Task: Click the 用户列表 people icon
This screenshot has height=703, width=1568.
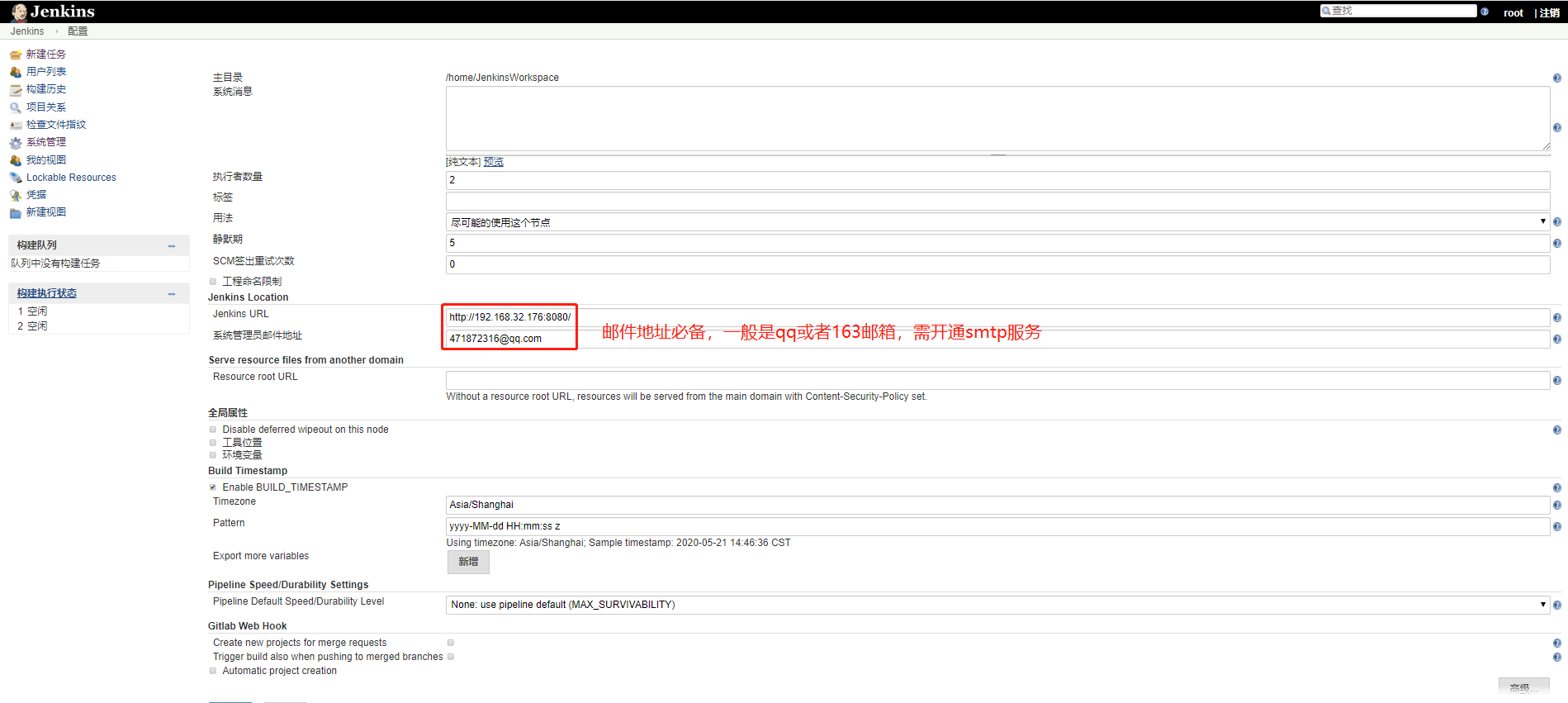Action: [16, 72]
